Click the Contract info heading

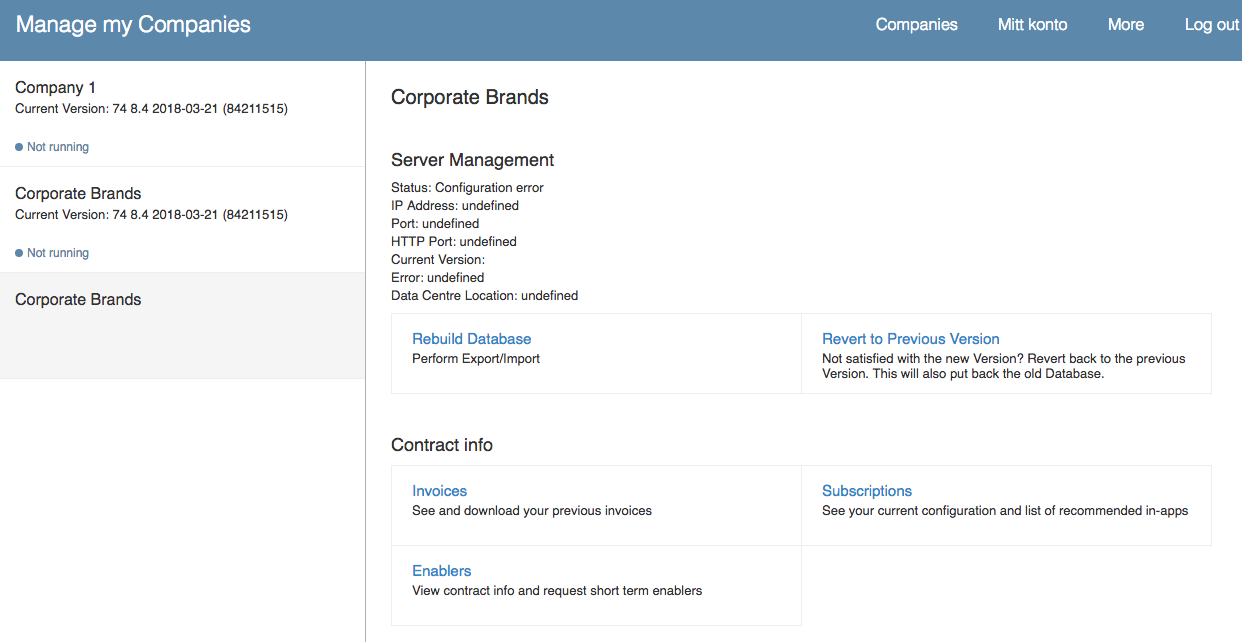(x=441, y=445)
